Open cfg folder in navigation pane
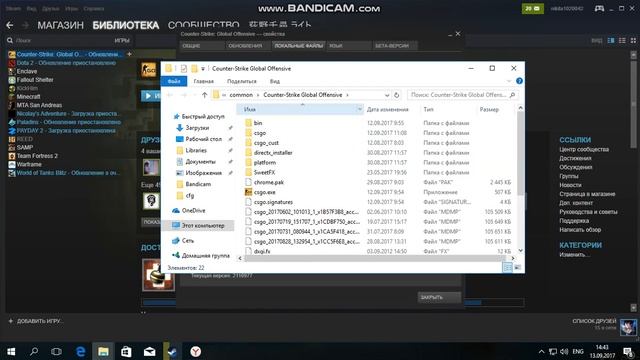The height and width of the screenshot is (360, 640). 189,196
